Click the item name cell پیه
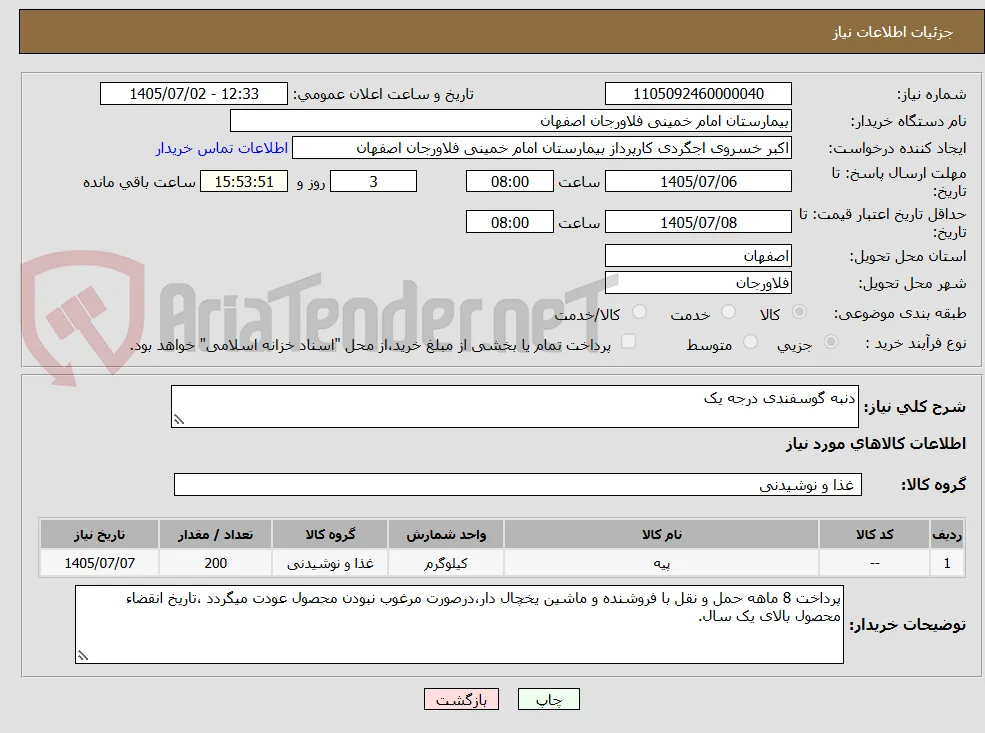The width and height of the screenshot is (985, 733). 661,563
